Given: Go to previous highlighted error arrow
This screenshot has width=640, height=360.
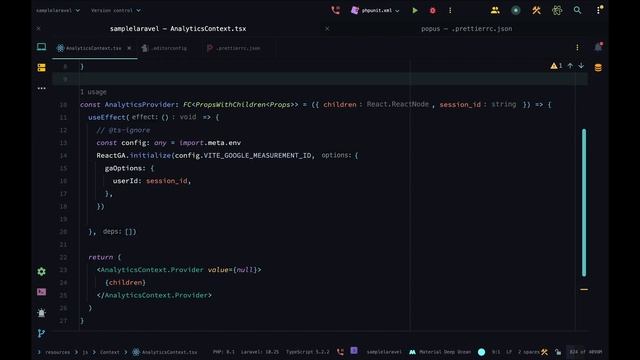Looking at the screenshot, I should pos(570,66).
